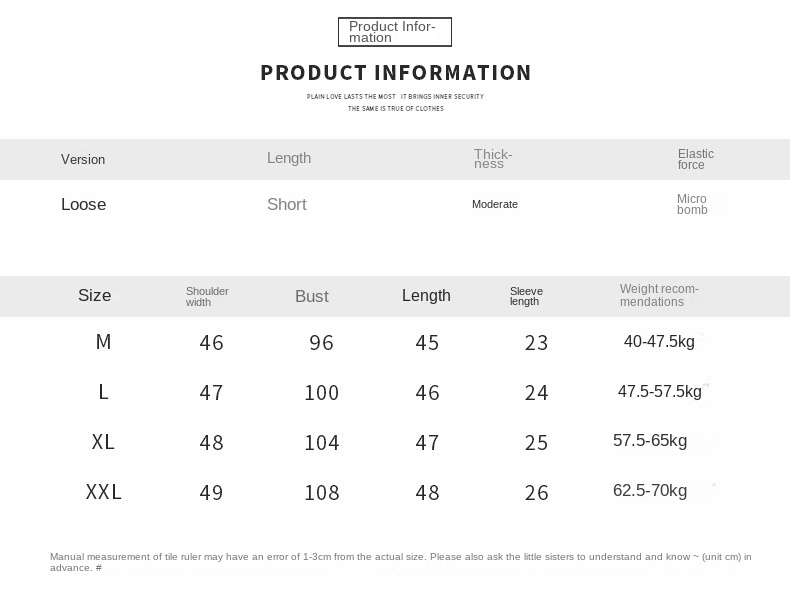Image resolution: width=790 pixels, height=592 pixels.
Task: Click the Moderate thickness value
Action: (495, 205)
